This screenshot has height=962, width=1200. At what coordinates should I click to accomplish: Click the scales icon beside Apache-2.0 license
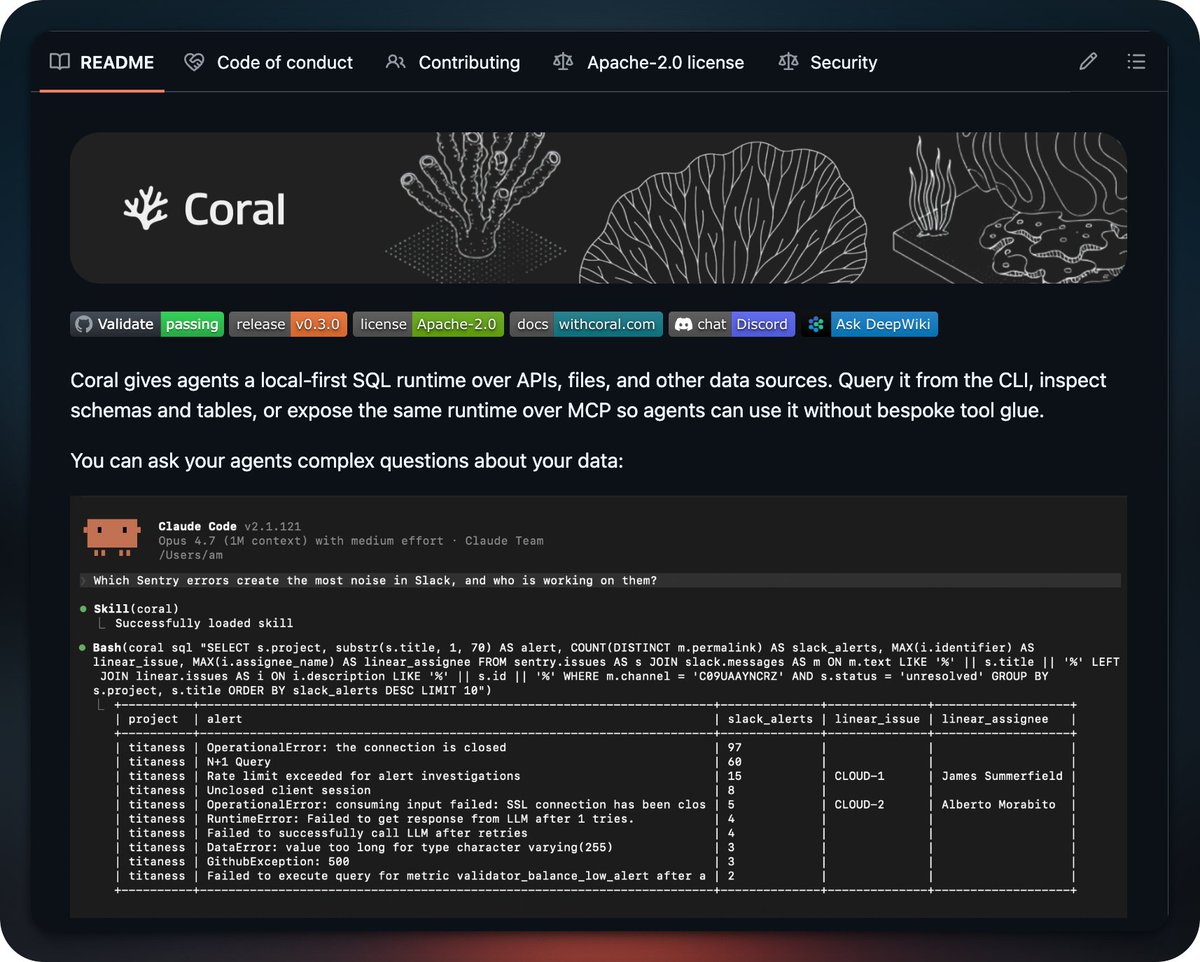(563, 62)
